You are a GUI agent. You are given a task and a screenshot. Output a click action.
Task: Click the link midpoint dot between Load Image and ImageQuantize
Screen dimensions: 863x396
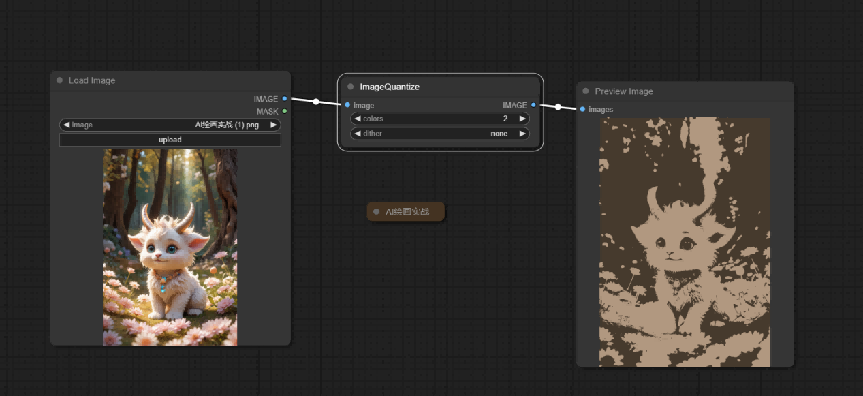[316, 101]
